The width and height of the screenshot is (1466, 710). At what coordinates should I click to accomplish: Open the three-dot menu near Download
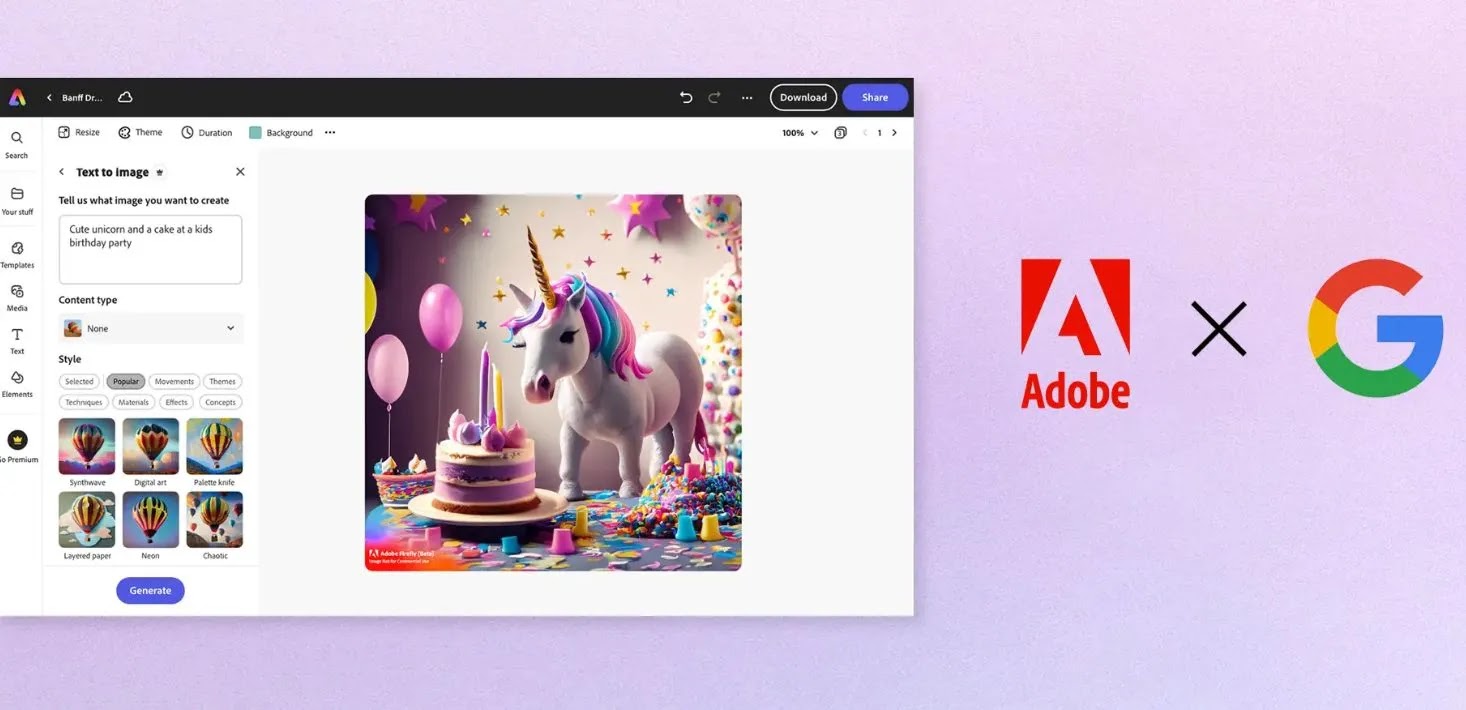(747, 98)
